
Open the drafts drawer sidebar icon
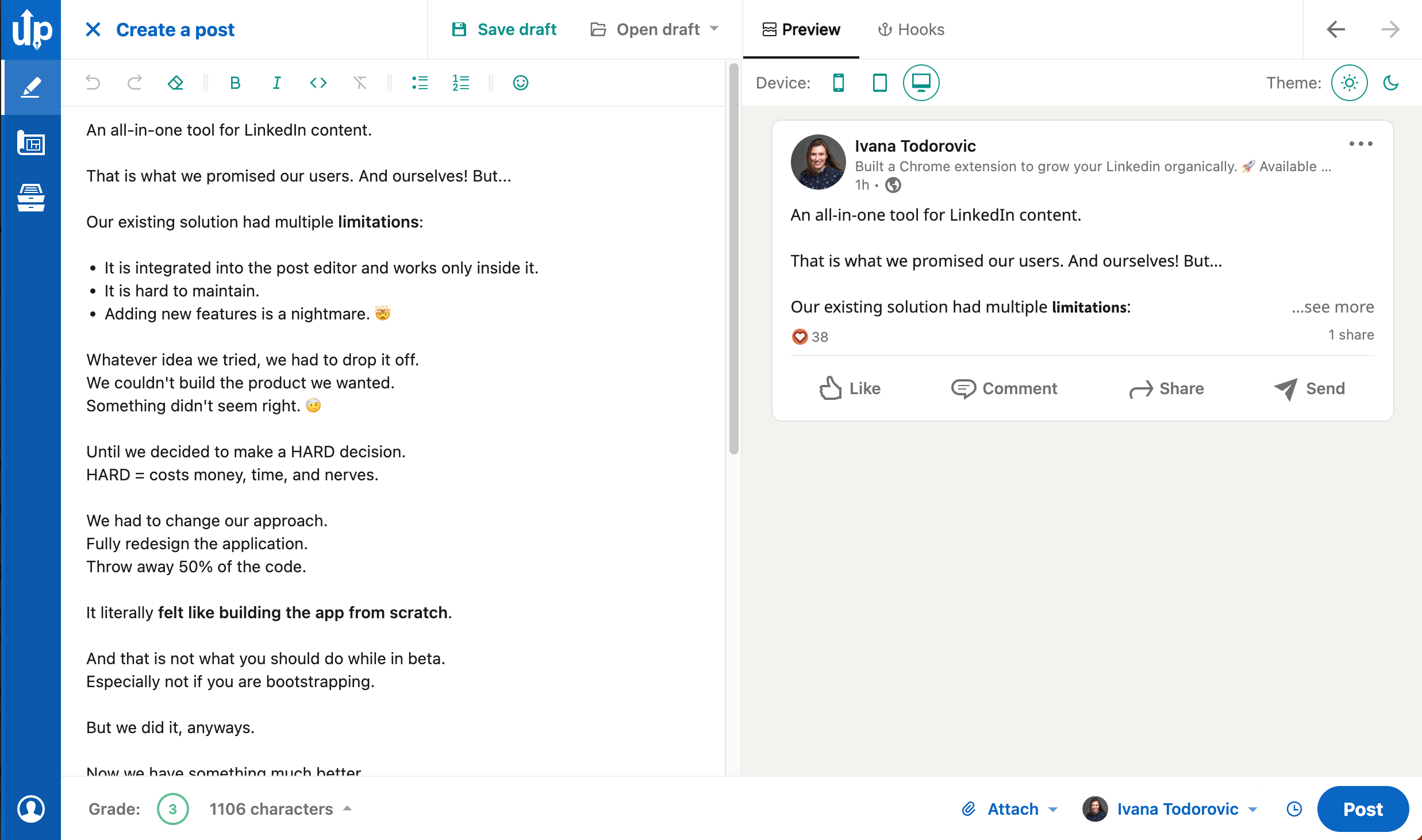[31, 198]
